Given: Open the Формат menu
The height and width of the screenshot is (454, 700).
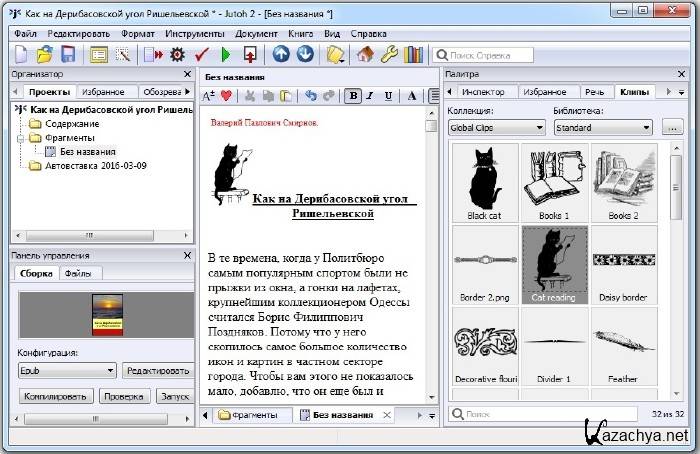Looking at the screenshot, I should tap(137, 33).
